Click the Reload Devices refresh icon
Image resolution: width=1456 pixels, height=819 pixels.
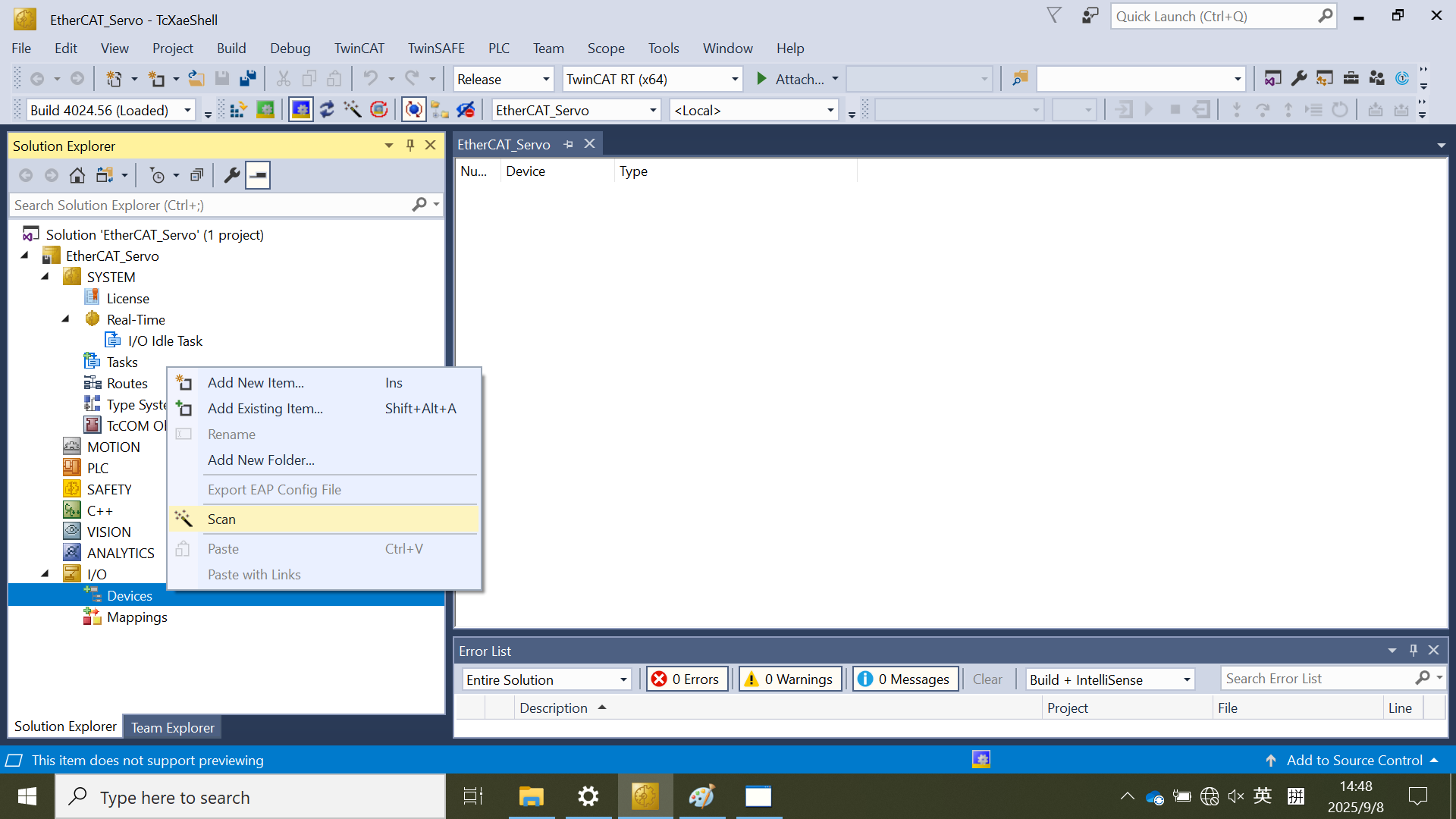pos(327,110)
